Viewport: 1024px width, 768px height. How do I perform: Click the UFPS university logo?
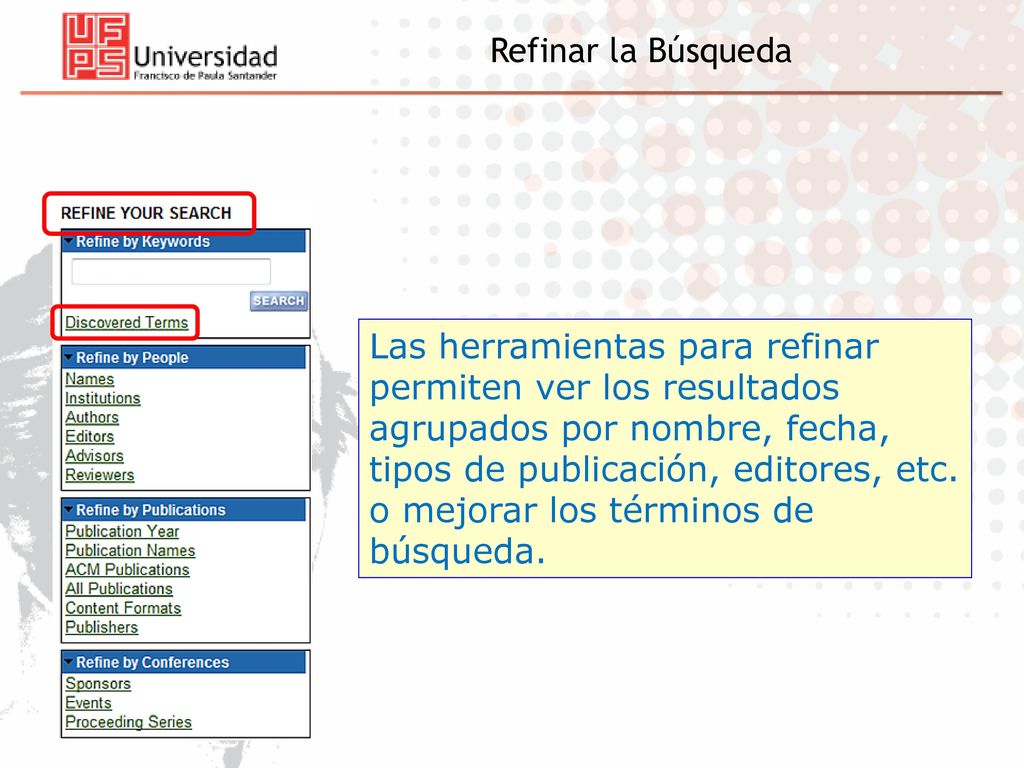point(170,47)
